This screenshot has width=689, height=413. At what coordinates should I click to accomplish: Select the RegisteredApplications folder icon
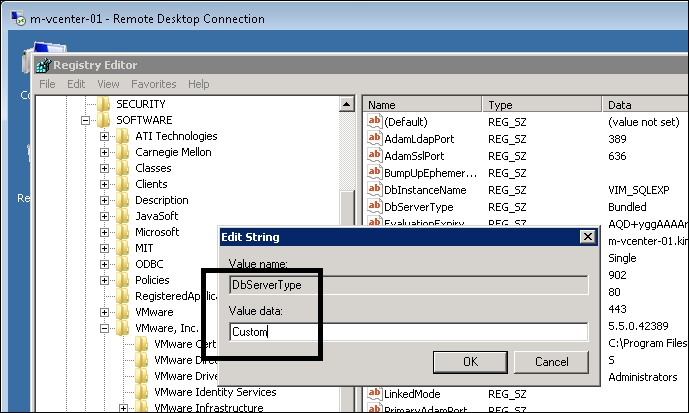coord(123,296)
